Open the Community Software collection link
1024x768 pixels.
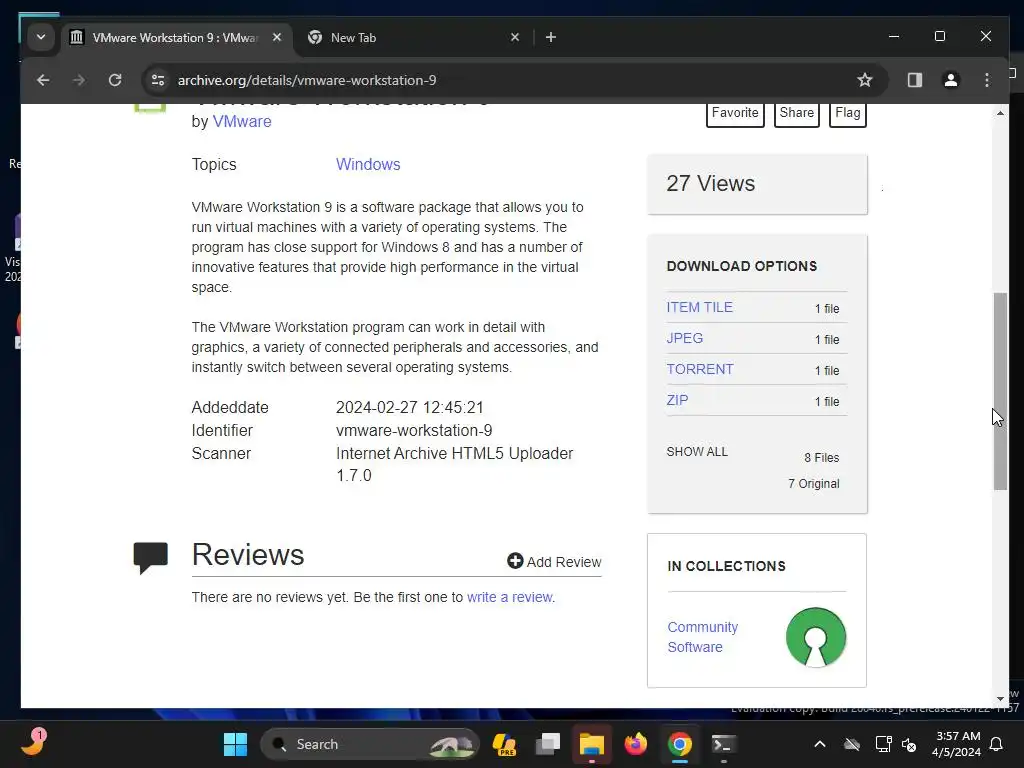pos(703,637)
